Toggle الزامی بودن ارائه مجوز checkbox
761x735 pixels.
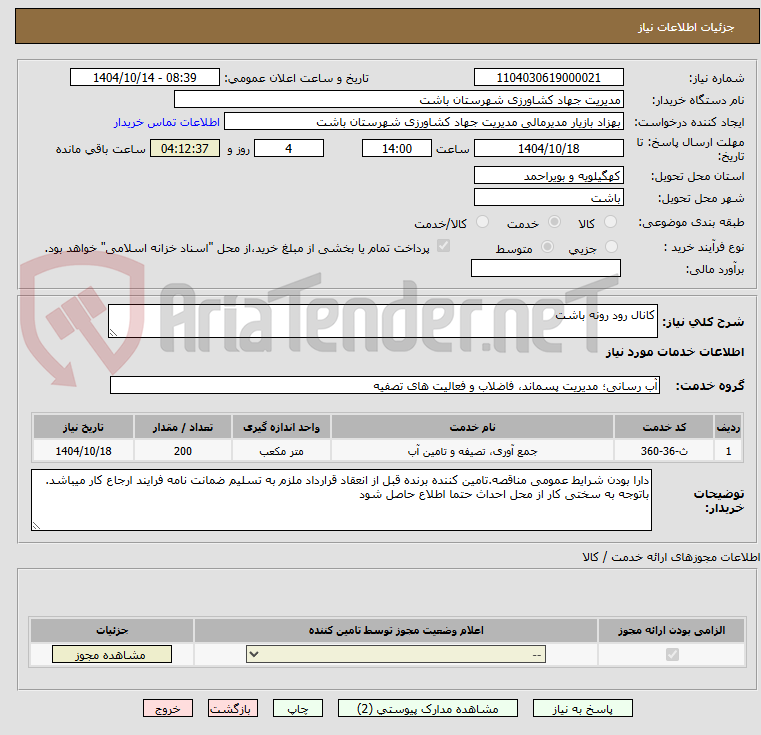672,654
